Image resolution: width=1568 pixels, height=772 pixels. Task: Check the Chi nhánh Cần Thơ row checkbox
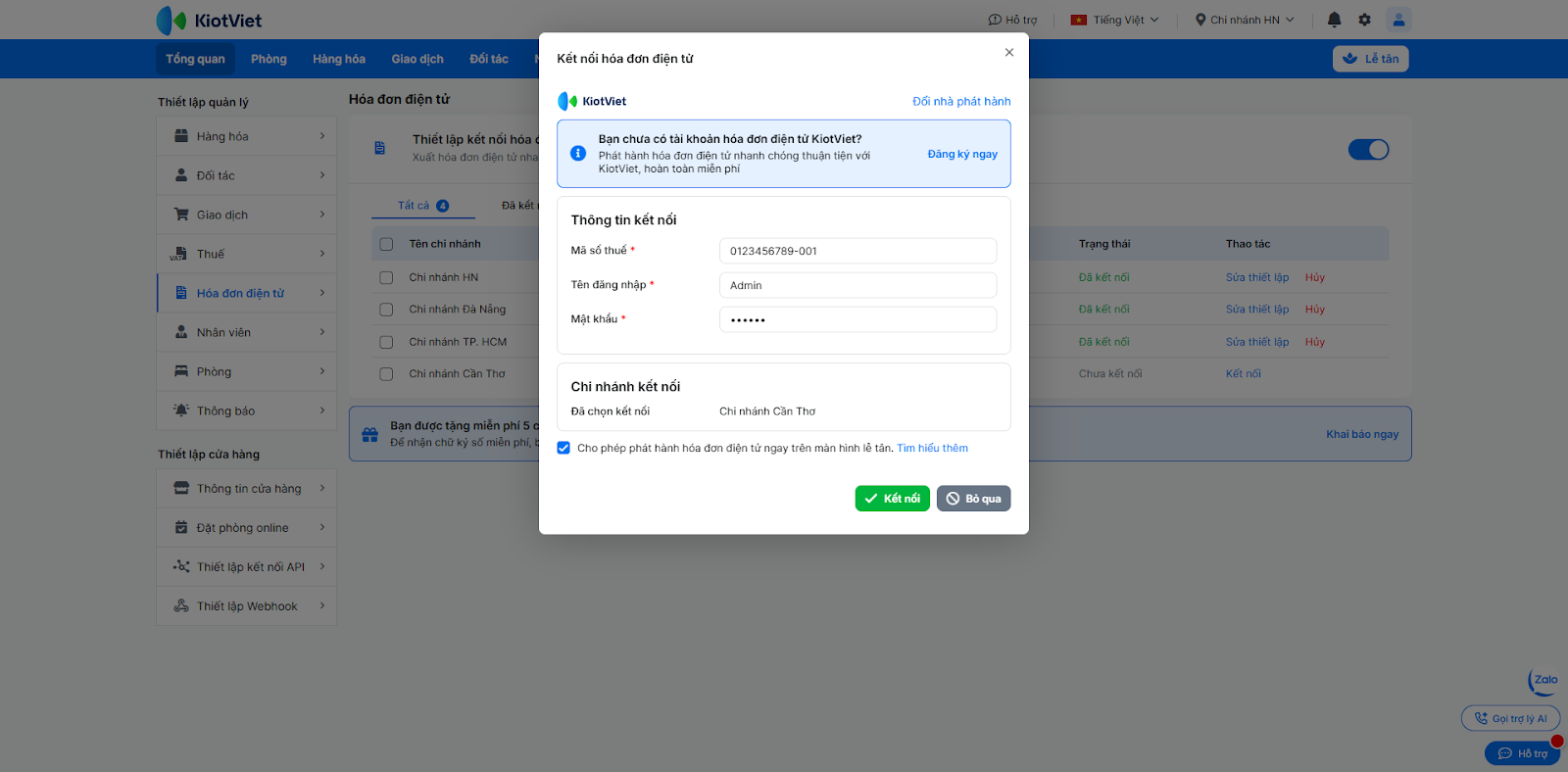pyautogui.click(x=386, y=374)
